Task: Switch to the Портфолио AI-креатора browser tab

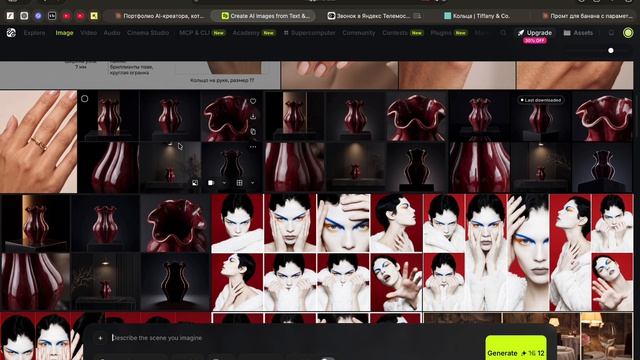Action: click(x=160, y=16)
